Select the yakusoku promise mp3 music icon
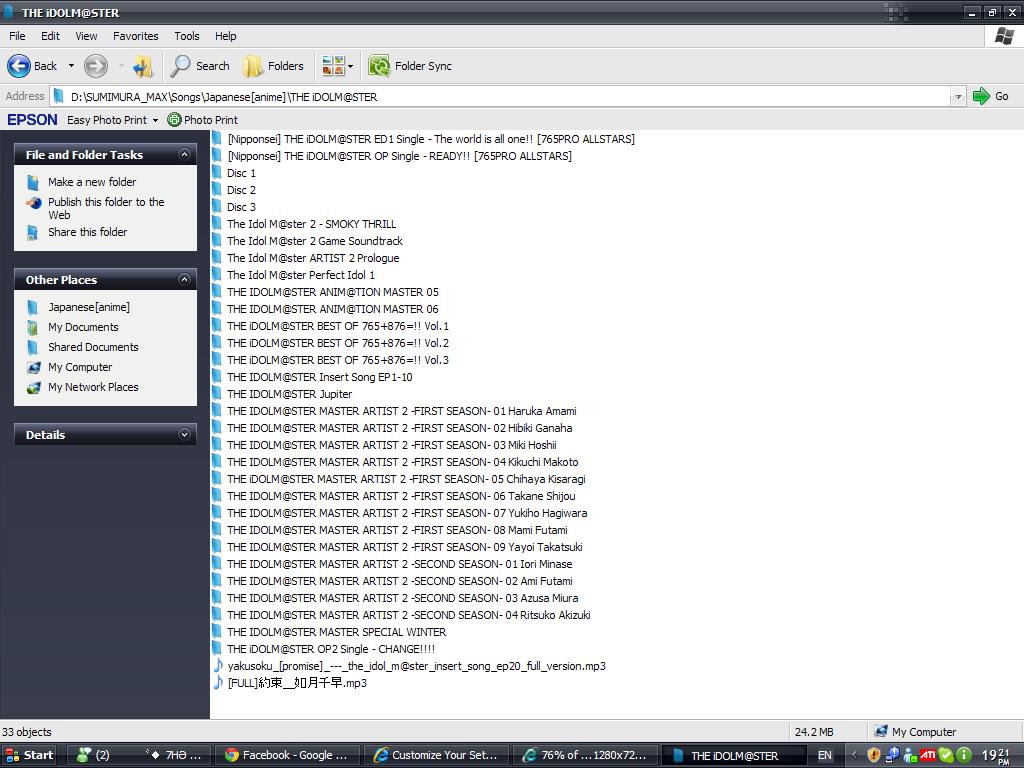The image size is (1024, 768). tap(217, 666)
